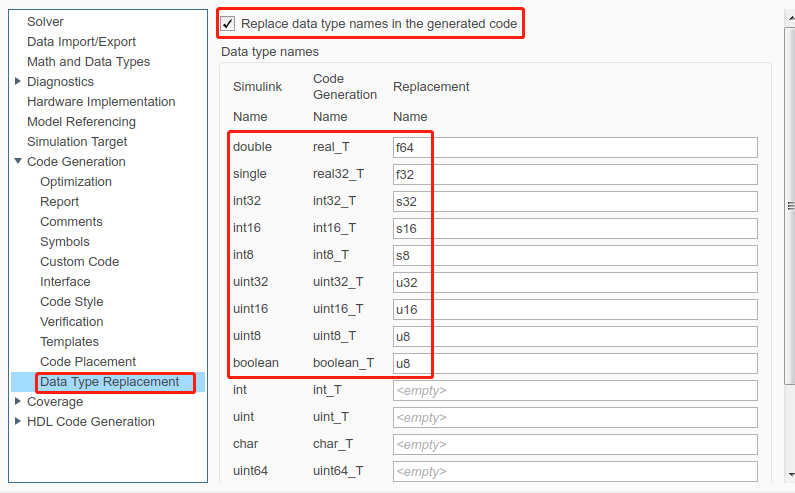This screenshot has width=795, height=493.
Task: Click the vertical scrollbar thumb
Action: (x=789, y=205)
